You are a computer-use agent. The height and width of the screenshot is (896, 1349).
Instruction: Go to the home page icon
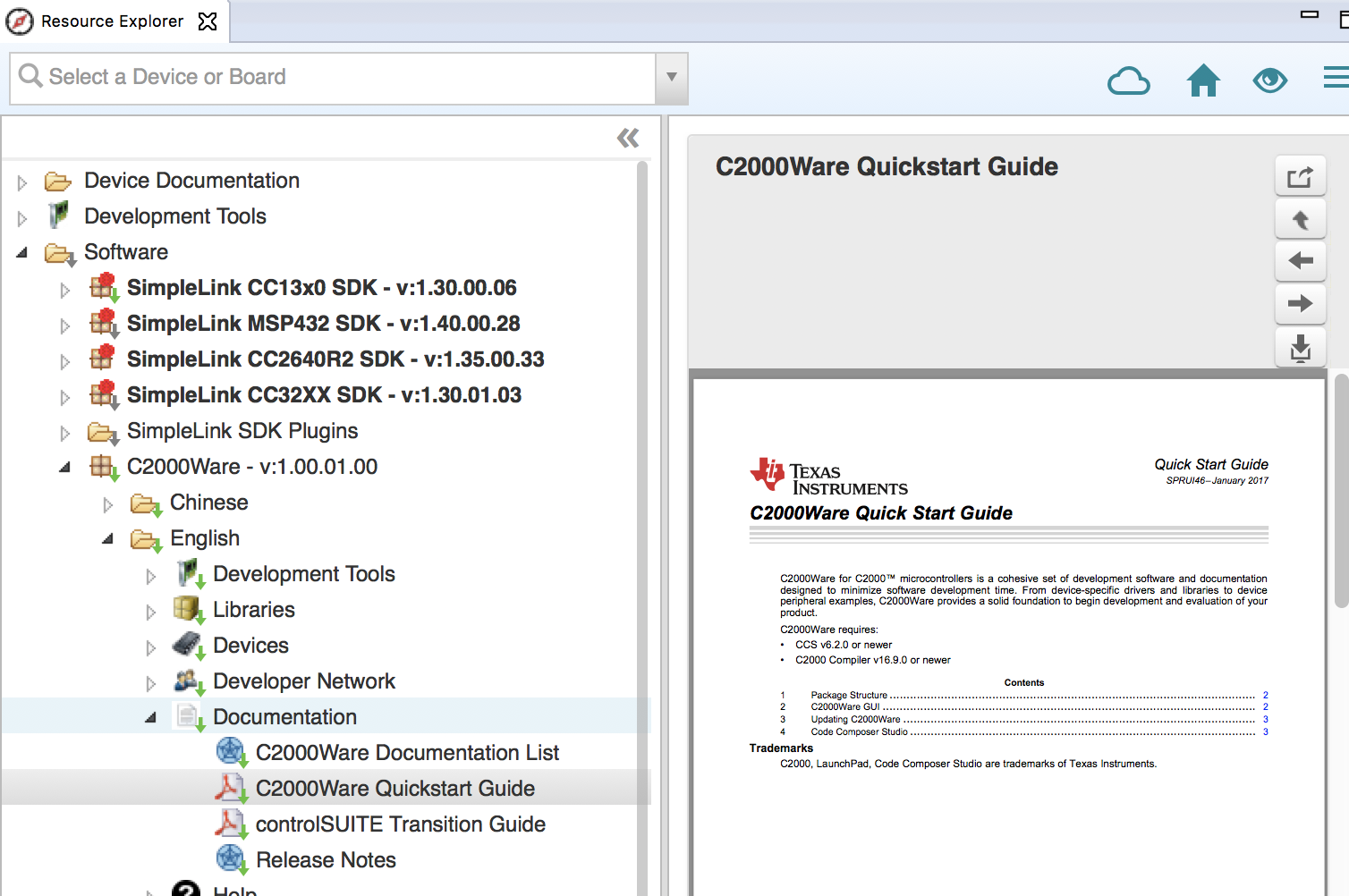(1203, 80)
